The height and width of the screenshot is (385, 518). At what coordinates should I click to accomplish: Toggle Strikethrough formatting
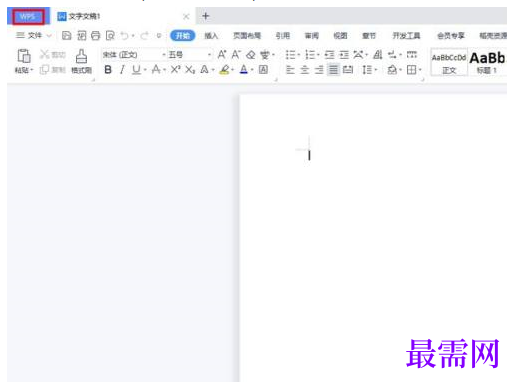[156, 69]
